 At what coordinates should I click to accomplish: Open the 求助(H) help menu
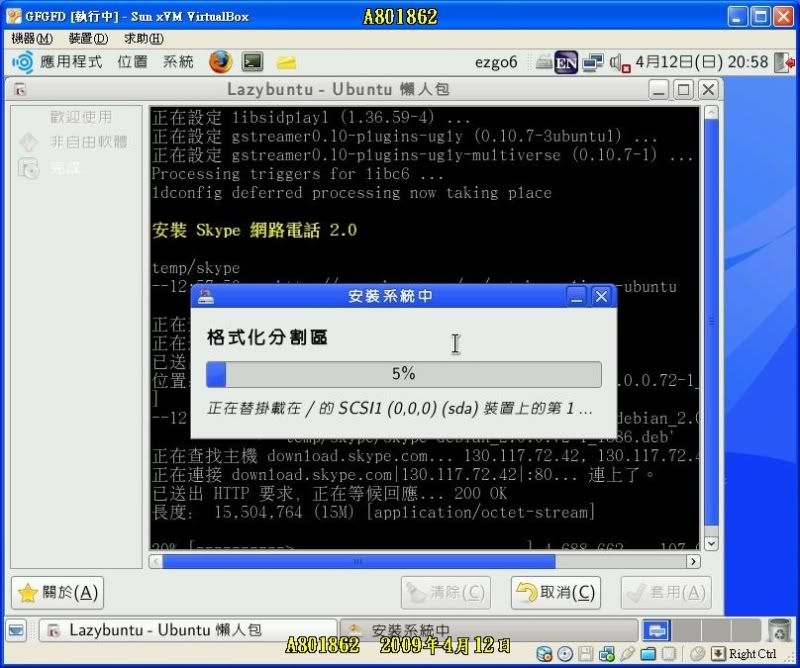143,39
